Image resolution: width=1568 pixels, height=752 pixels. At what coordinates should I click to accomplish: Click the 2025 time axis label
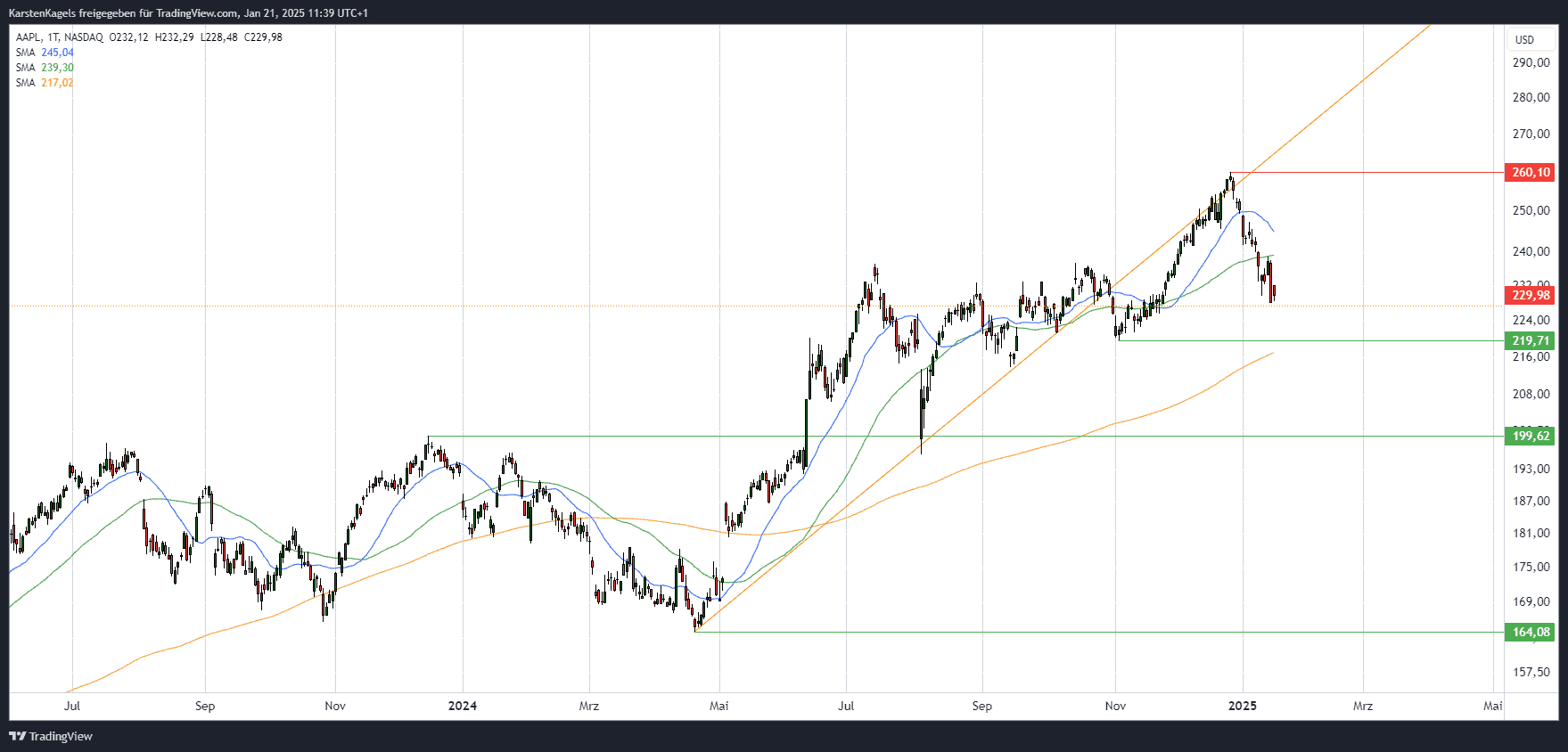click(x=1242, y=706)
